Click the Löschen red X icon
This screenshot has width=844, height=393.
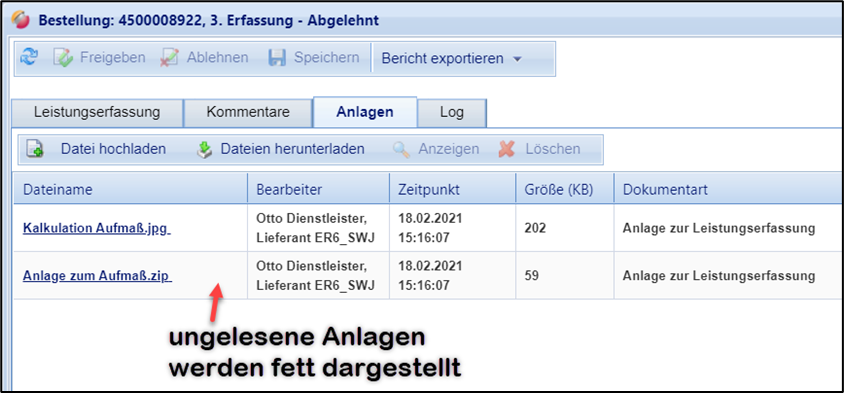507,149
